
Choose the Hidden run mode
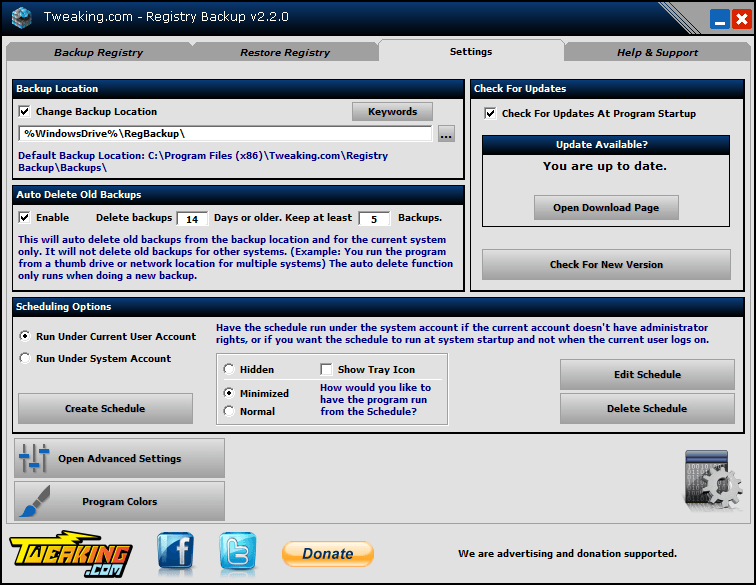pyautogui.click(x=229, y=369)
